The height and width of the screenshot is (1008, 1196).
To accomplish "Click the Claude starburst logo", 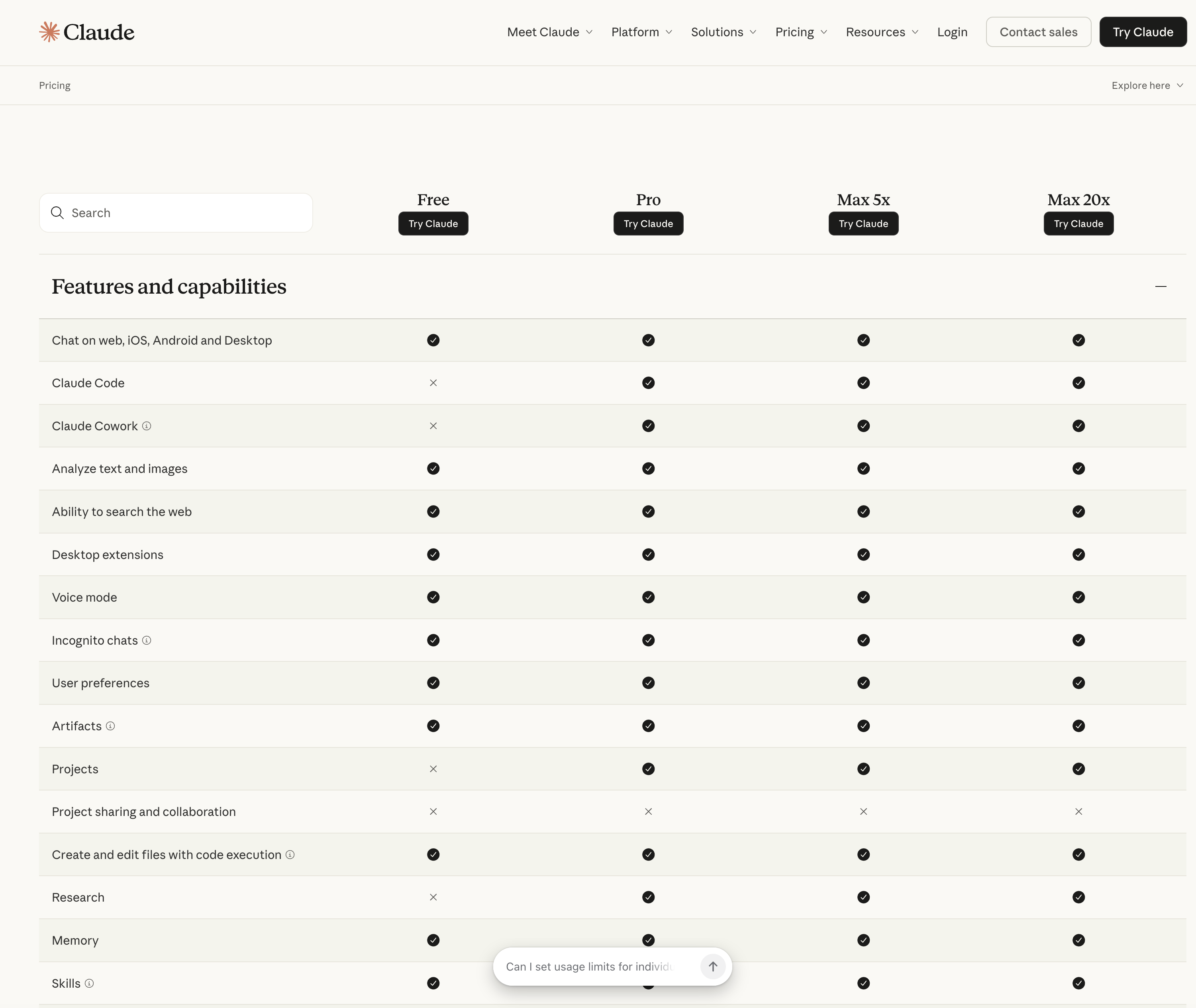I will tap(50, 32).
